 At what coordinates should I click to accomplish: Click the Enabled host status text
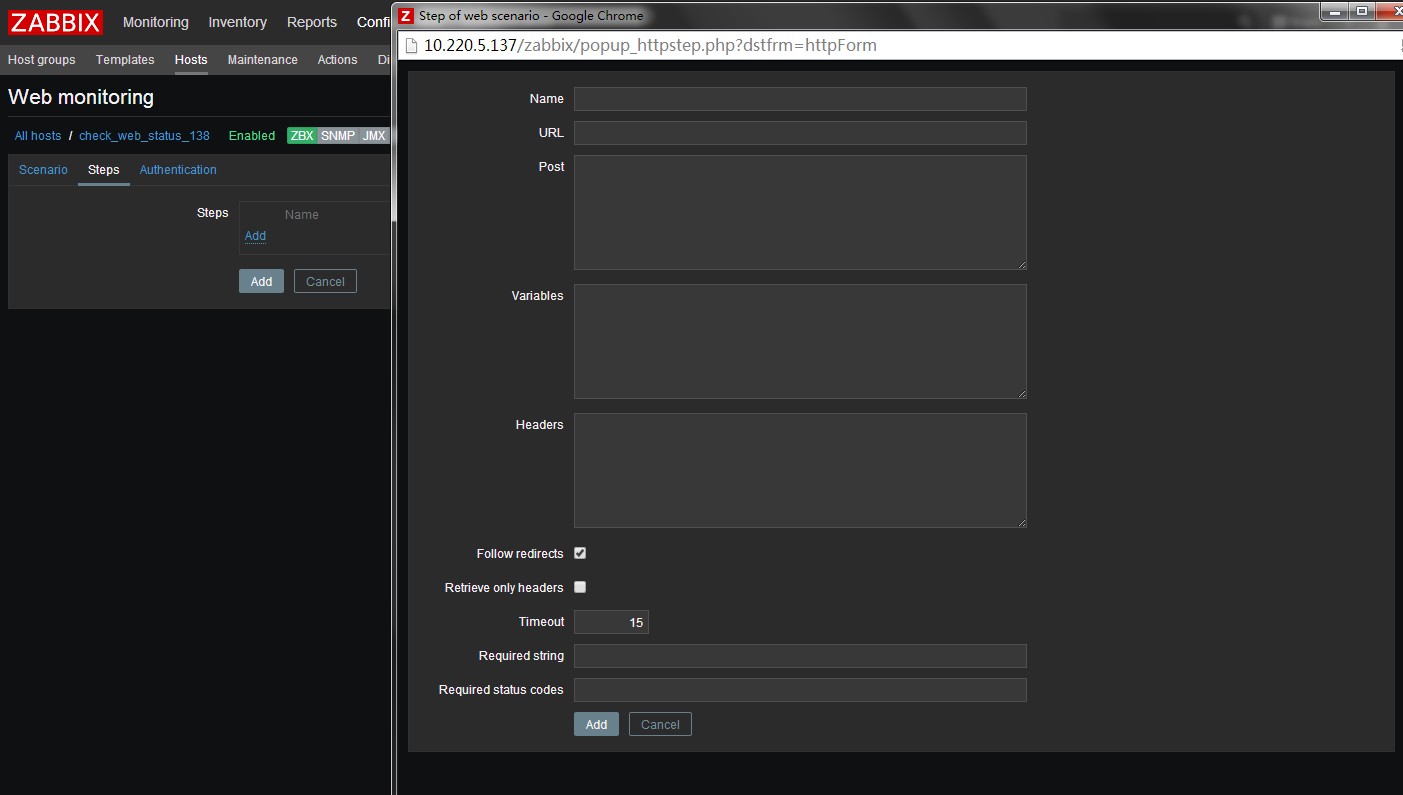pos(252,136)
